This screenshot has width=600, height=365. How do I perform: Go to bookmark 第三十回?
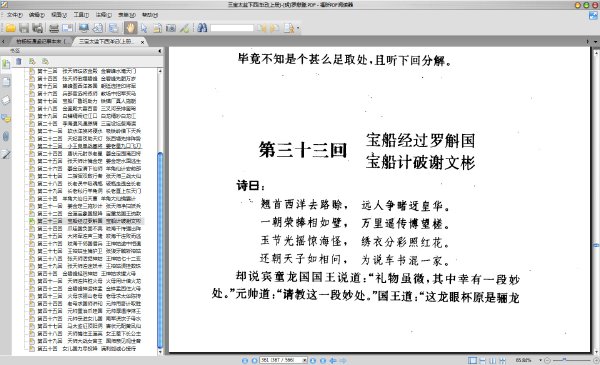(85, 199)
